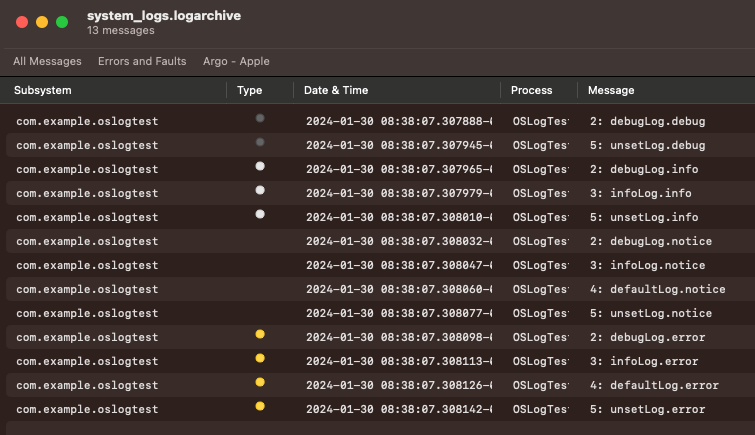
Task: Select the 3: infoLog.notice log entry
Action: [647, 266]
